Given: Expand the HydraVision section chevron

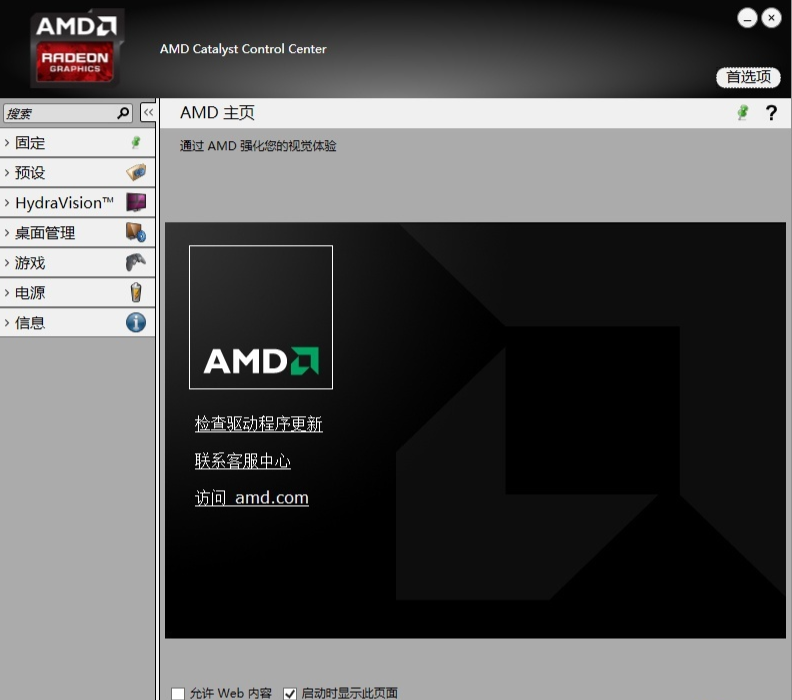Looking at the screenshot, I should click(7, 203).
